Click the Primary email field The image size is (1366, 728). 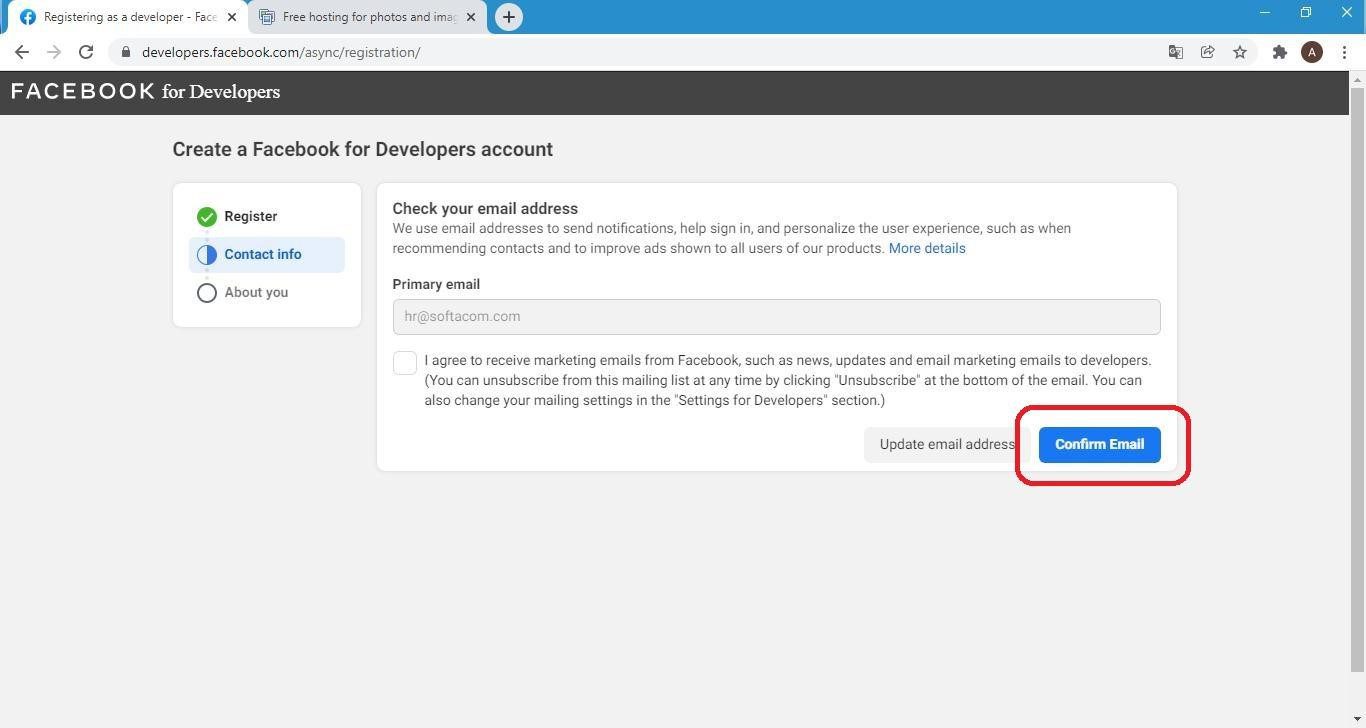point(776,317)
